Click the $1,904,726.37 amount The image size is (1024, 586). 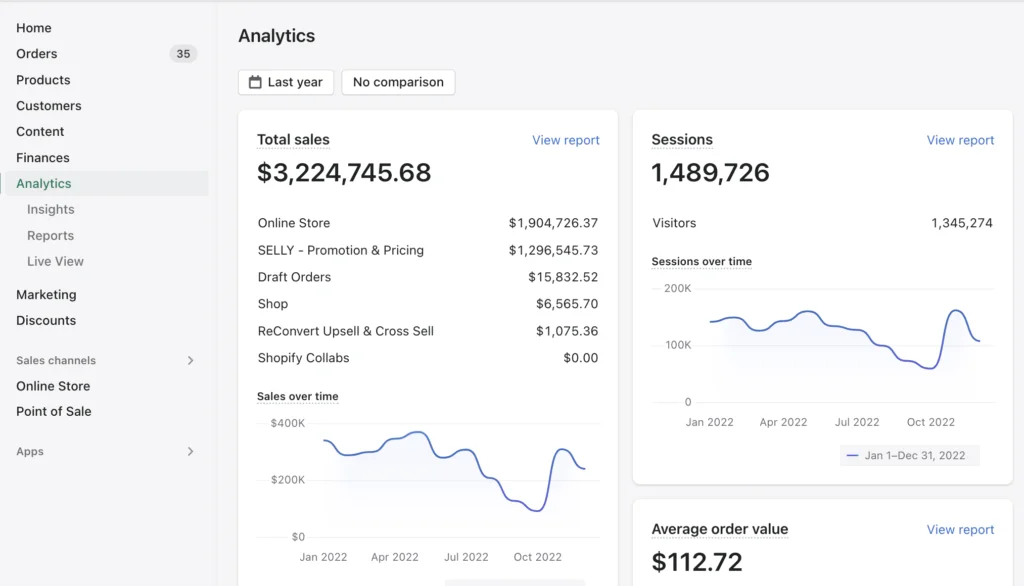point(553,223)
